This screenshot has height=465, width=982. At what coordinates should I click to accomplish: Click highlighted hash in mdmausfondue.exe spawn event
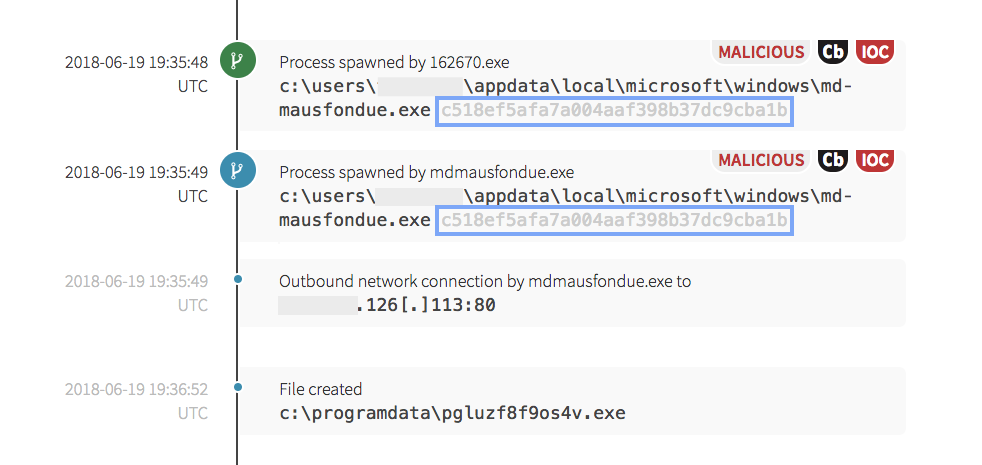pyautogui.click(x=615, y=219)
